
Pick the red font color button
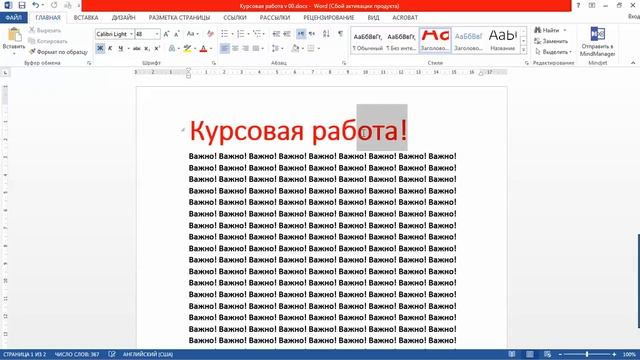click(x=204, y=49)
